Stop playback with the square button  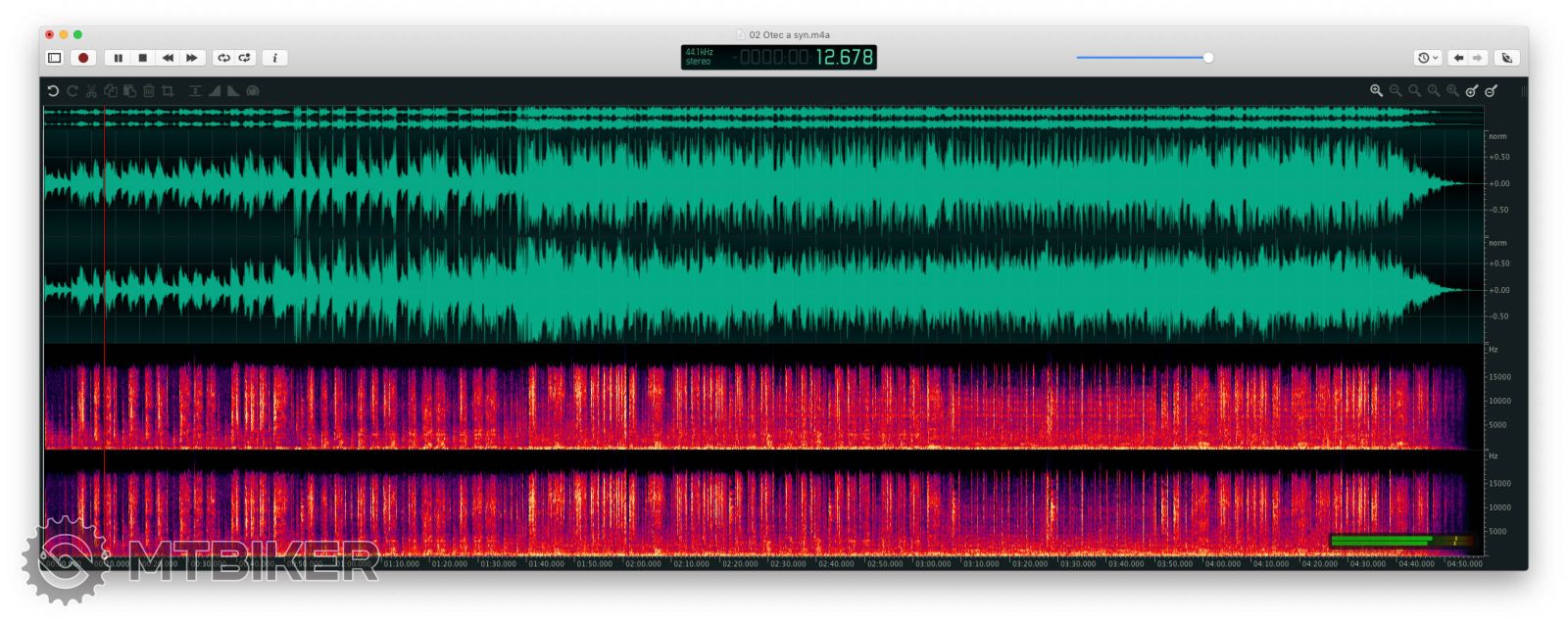[x=143, y=58]
